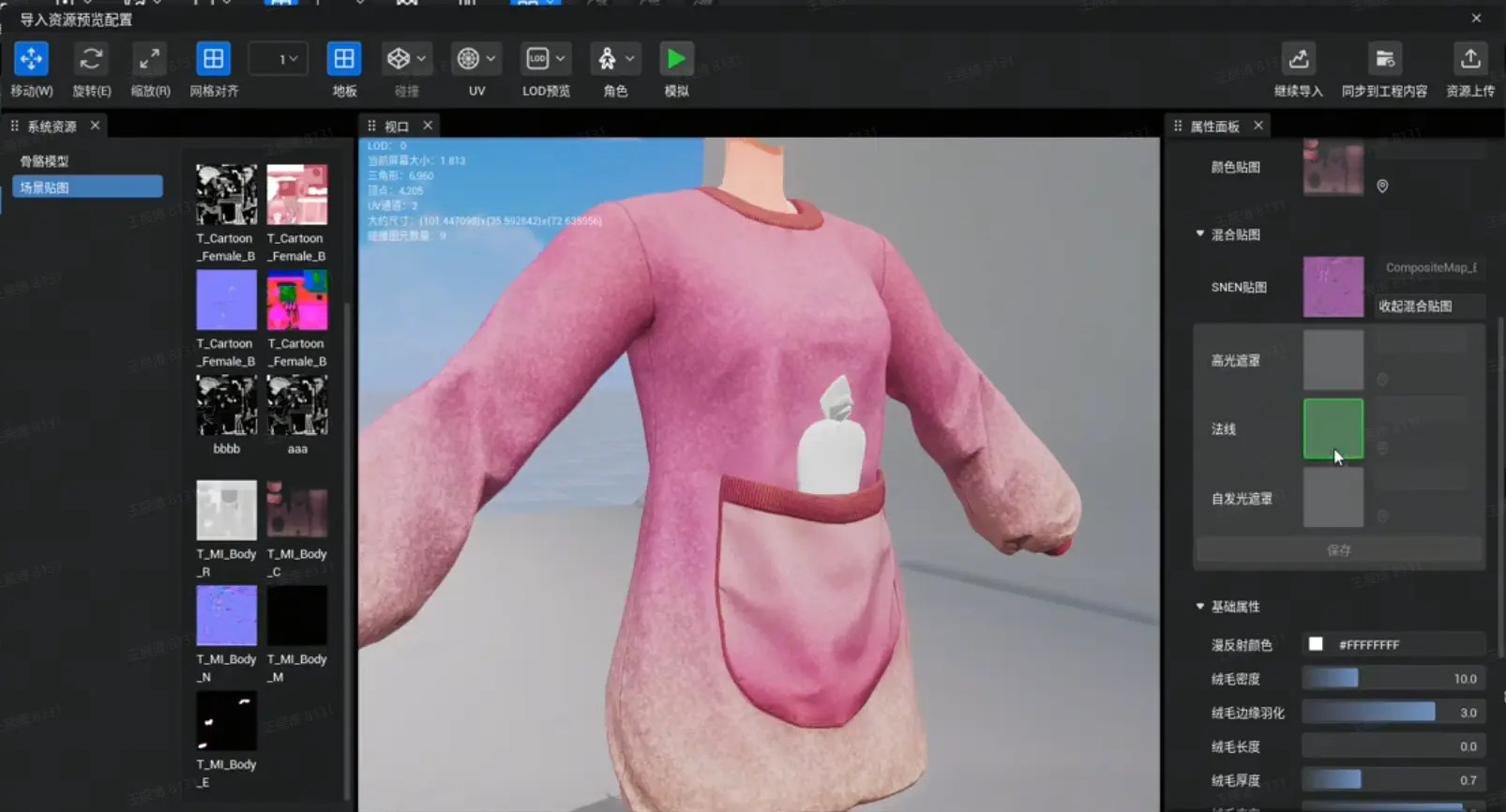Switch to the properties panel tab

[x=1214, y=126]
